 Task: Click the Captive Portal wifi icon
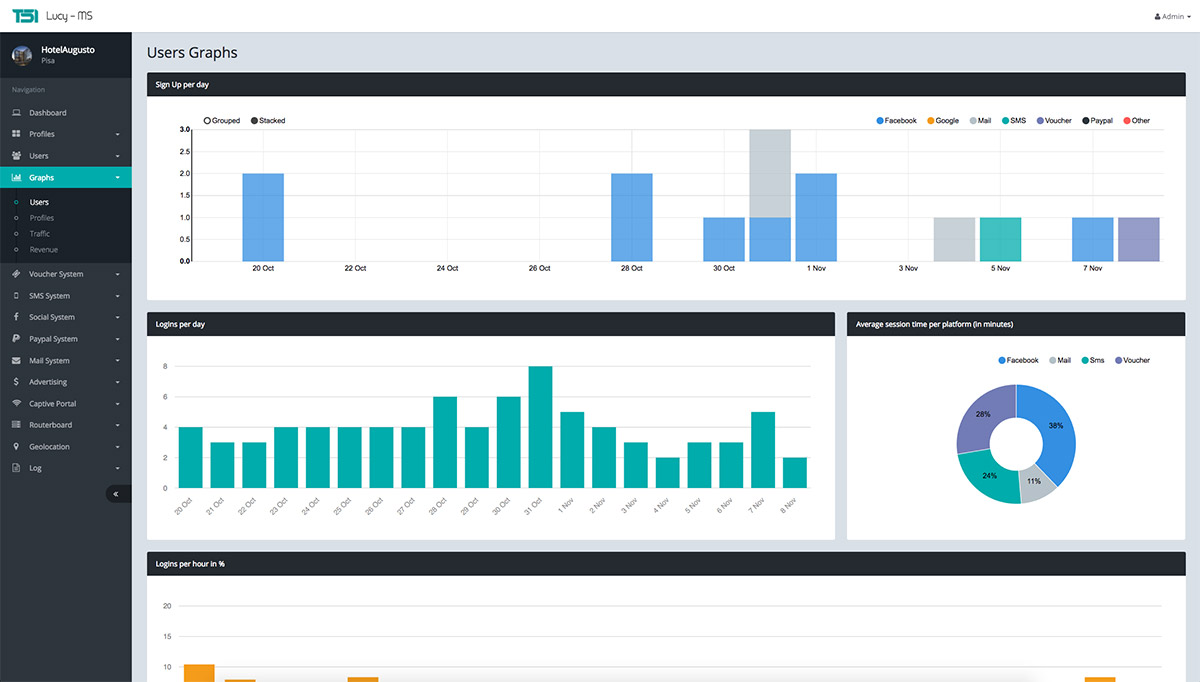(x=17, y=404)
